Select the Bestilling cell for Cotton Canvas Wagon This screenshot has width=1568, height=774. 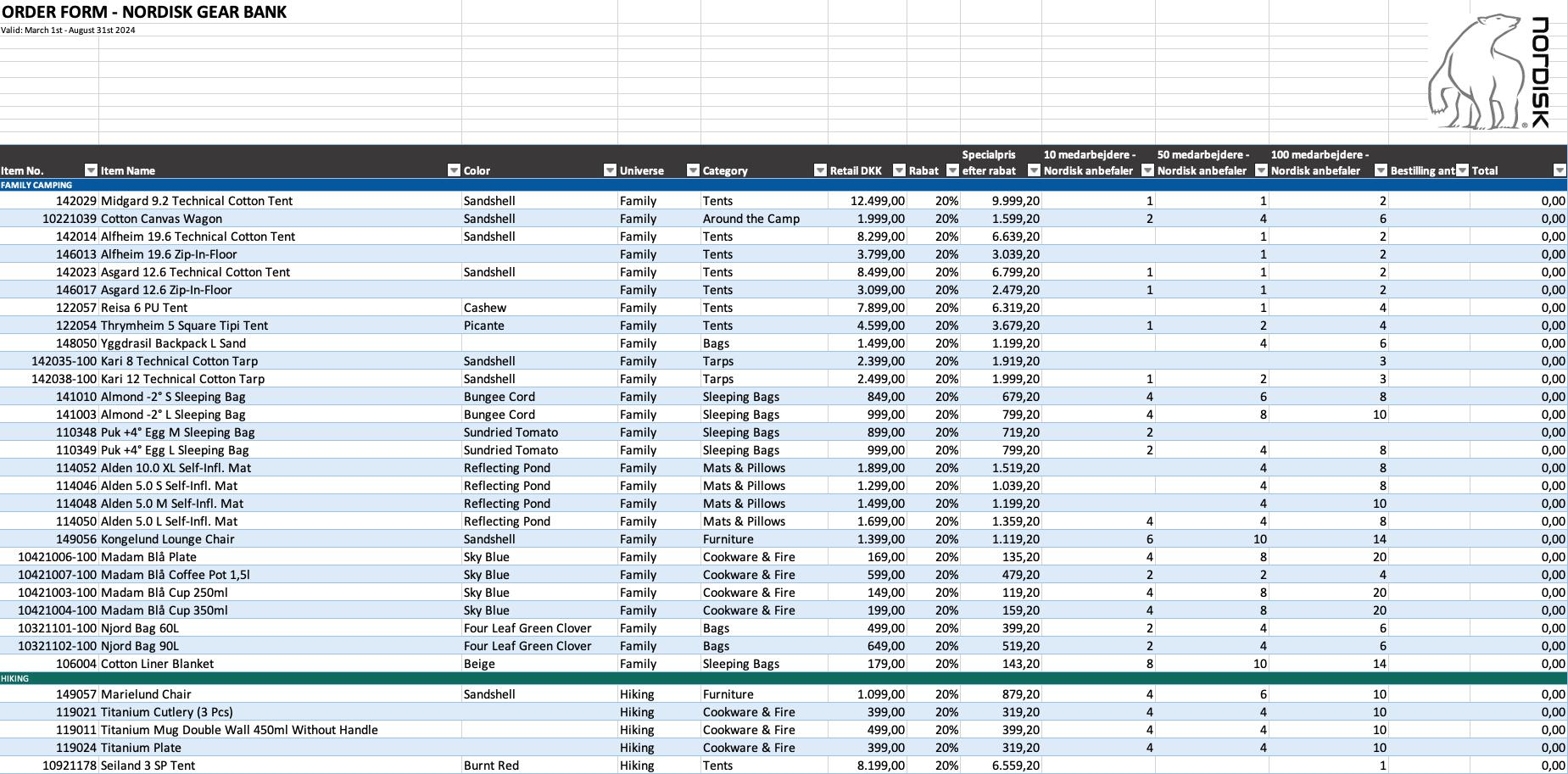pyautogui.click(x=1430, y=219)
